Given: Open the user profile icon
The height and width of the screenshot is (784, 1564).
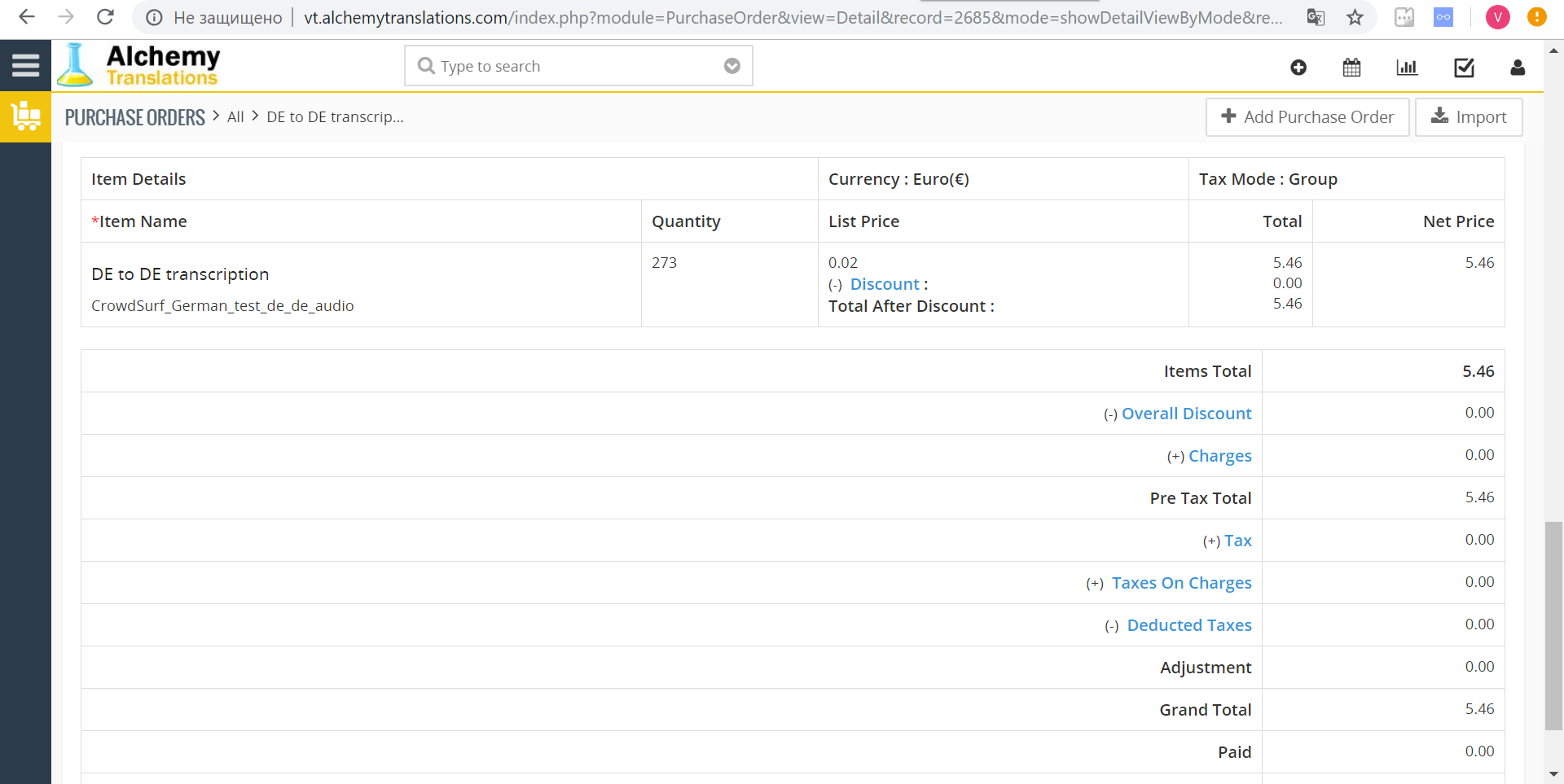Looking at the screenshot, I should [x=1517, y=68].
